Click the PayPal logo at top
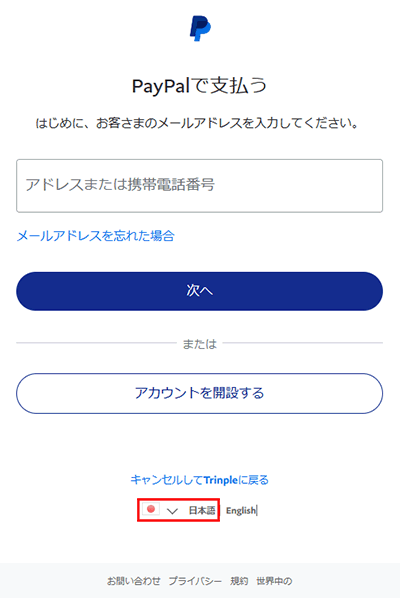This screenshot has width=400, height=598. [x=200, y=28]
